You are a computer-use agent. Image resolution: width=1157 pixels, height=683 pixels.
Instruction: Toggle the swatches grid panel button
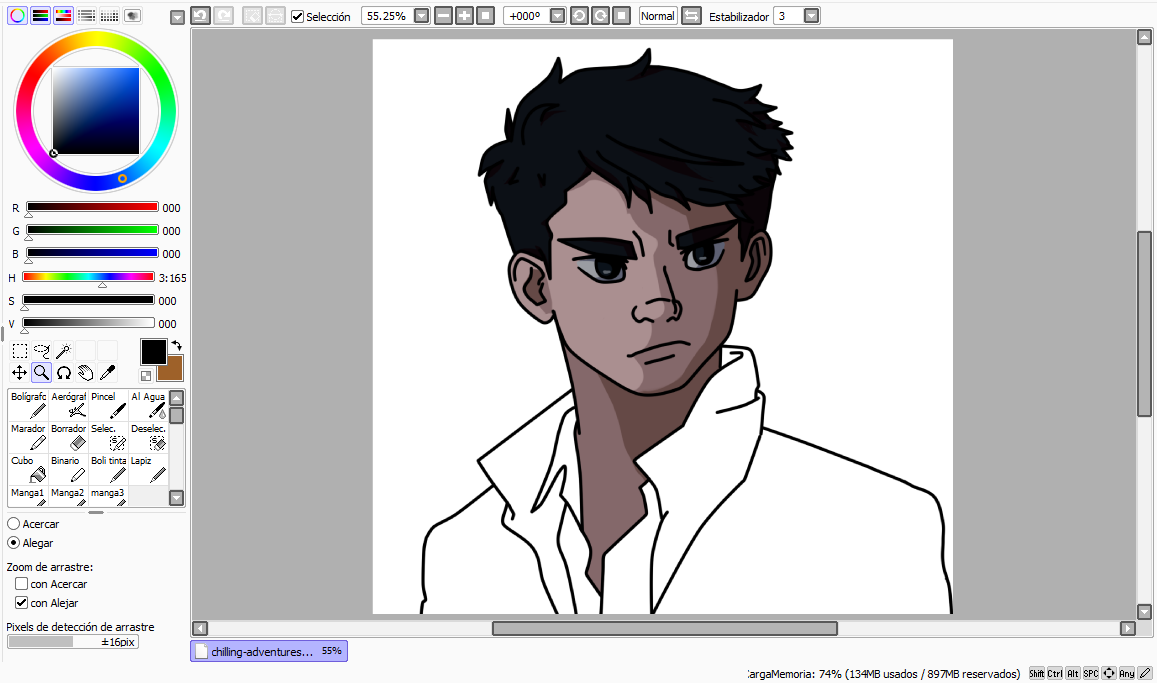[109, 15]
